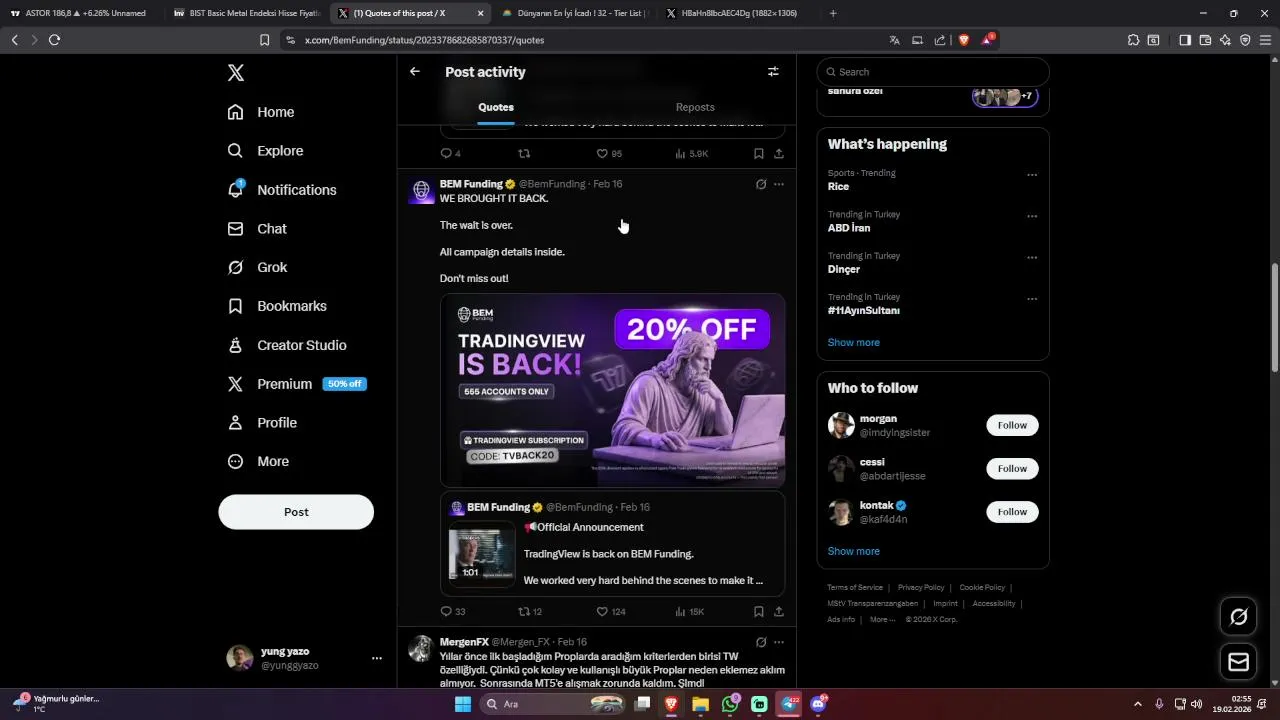Open Chat from the sidebar
The height and width of the screenshot is (720, 1280).
click(x=257, y=229)
